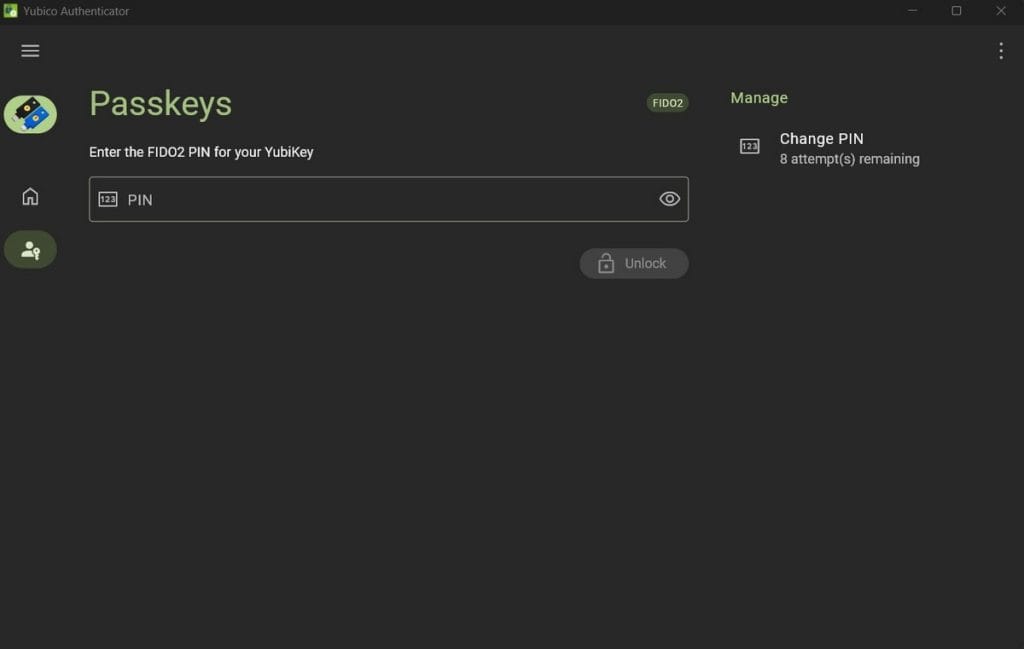Click the Manage panel heading

[759, 98]
